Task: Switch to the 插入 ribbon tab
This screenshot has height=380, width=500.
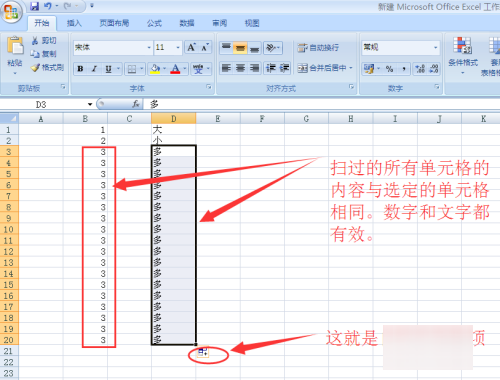Action: tap(74, 23)
